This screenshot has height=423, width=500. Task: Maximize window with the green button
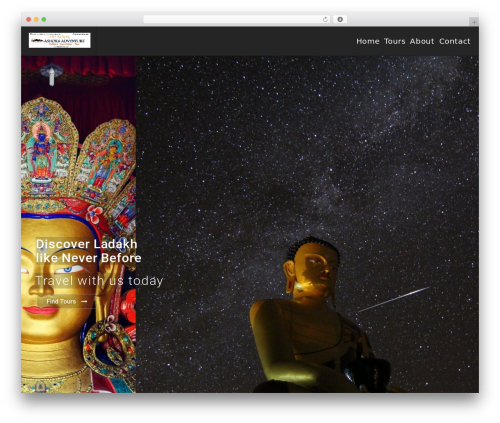(44, 19)
